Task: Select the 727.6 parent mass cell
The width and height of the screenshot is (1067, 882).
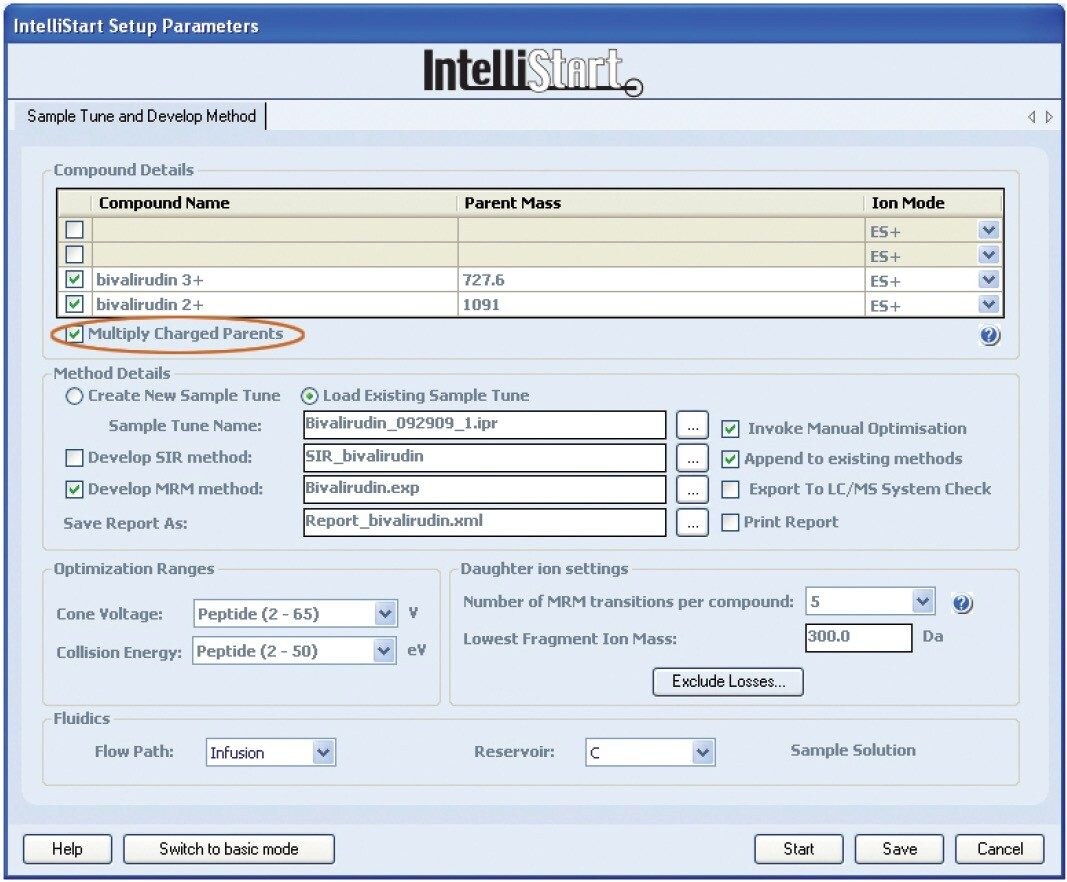Action: point(661,280)
